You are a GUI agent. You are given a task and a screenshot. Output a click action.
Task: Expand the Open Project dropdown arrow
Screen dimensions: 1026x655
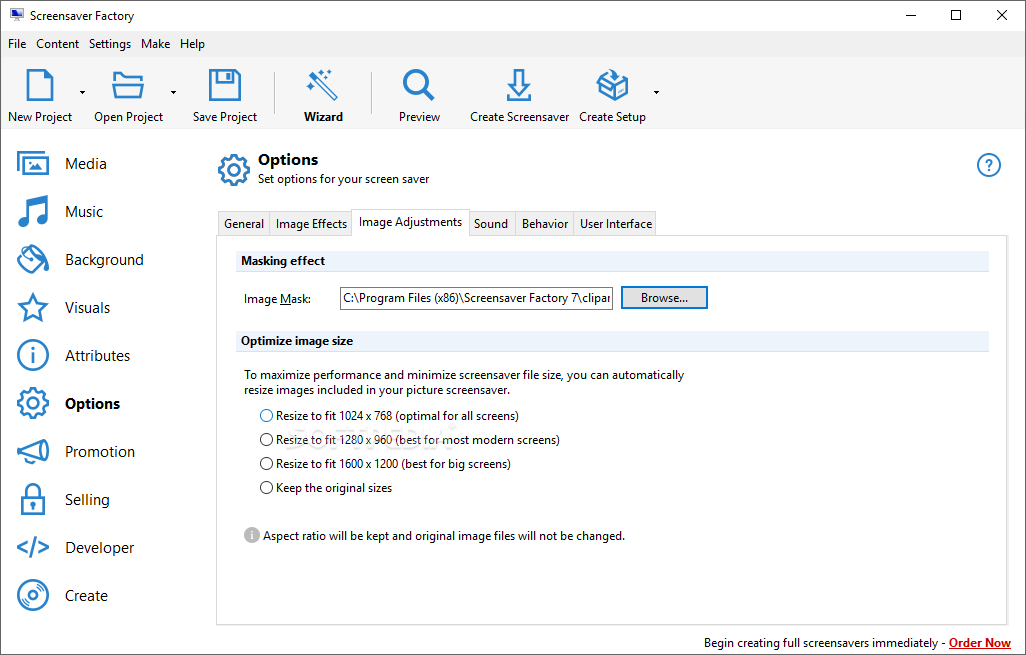click(173, 92)
